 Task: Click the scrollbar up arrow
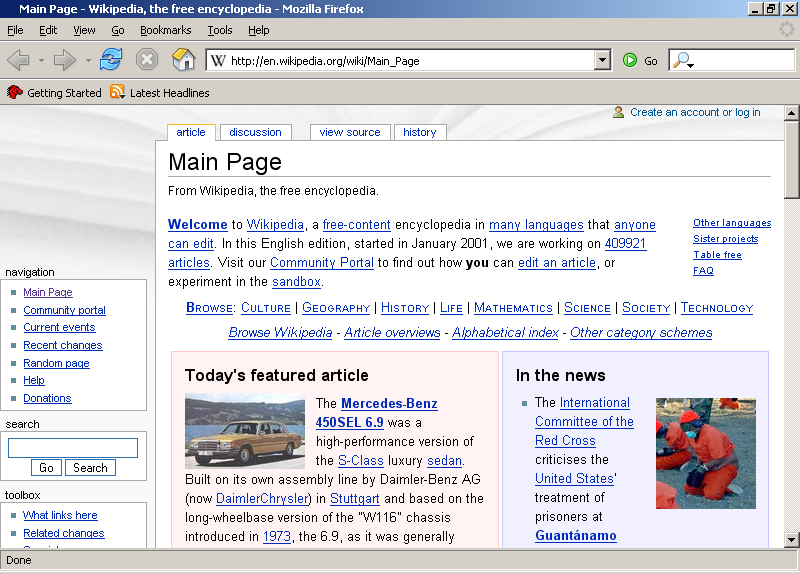tap(792, 113)
